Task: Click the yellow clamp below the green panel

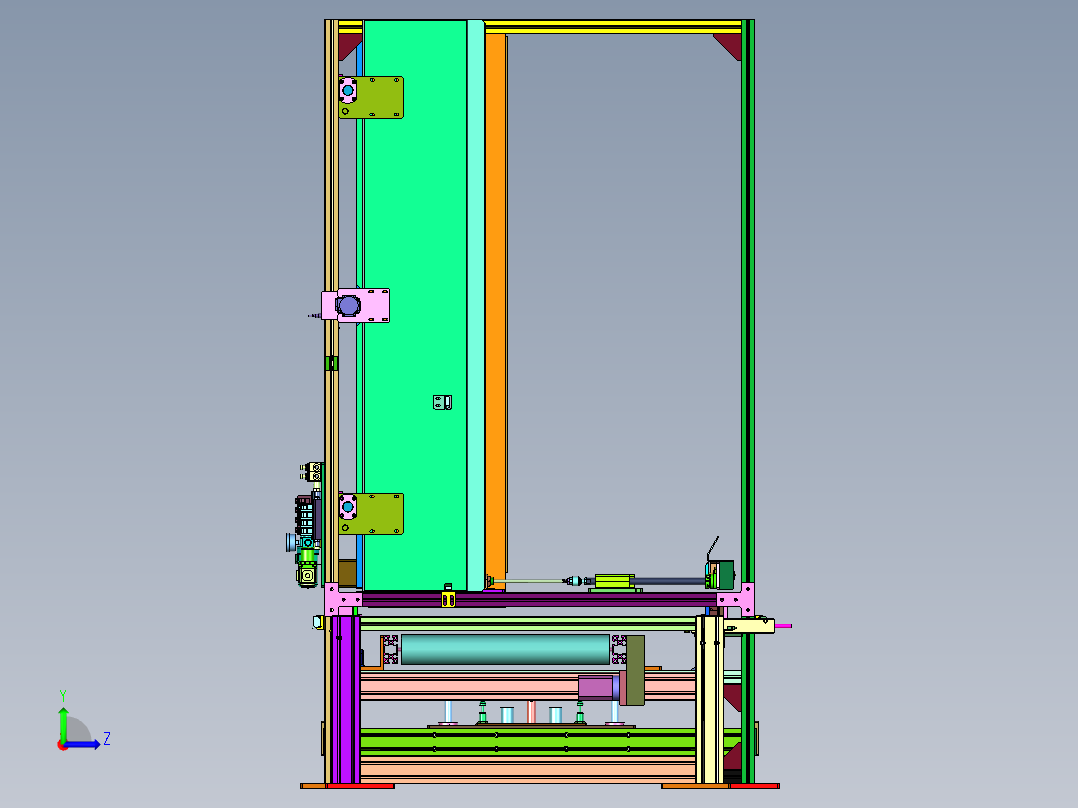Action: click(447, 599)
